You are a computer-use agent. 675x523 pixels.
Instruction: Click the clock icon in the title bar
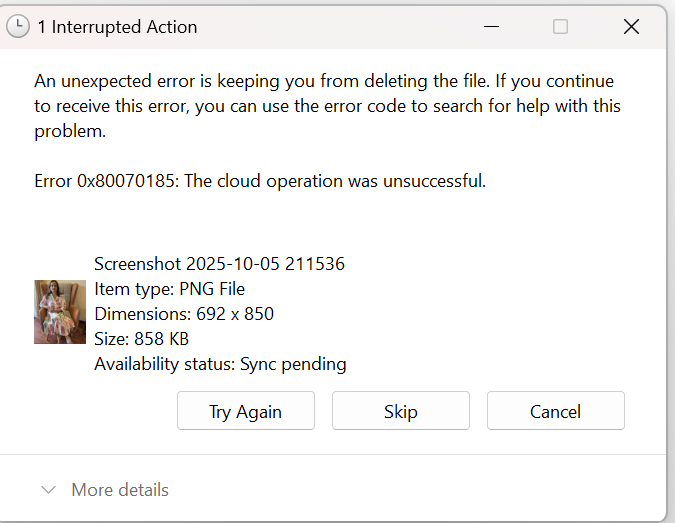(x=18, y=27)
